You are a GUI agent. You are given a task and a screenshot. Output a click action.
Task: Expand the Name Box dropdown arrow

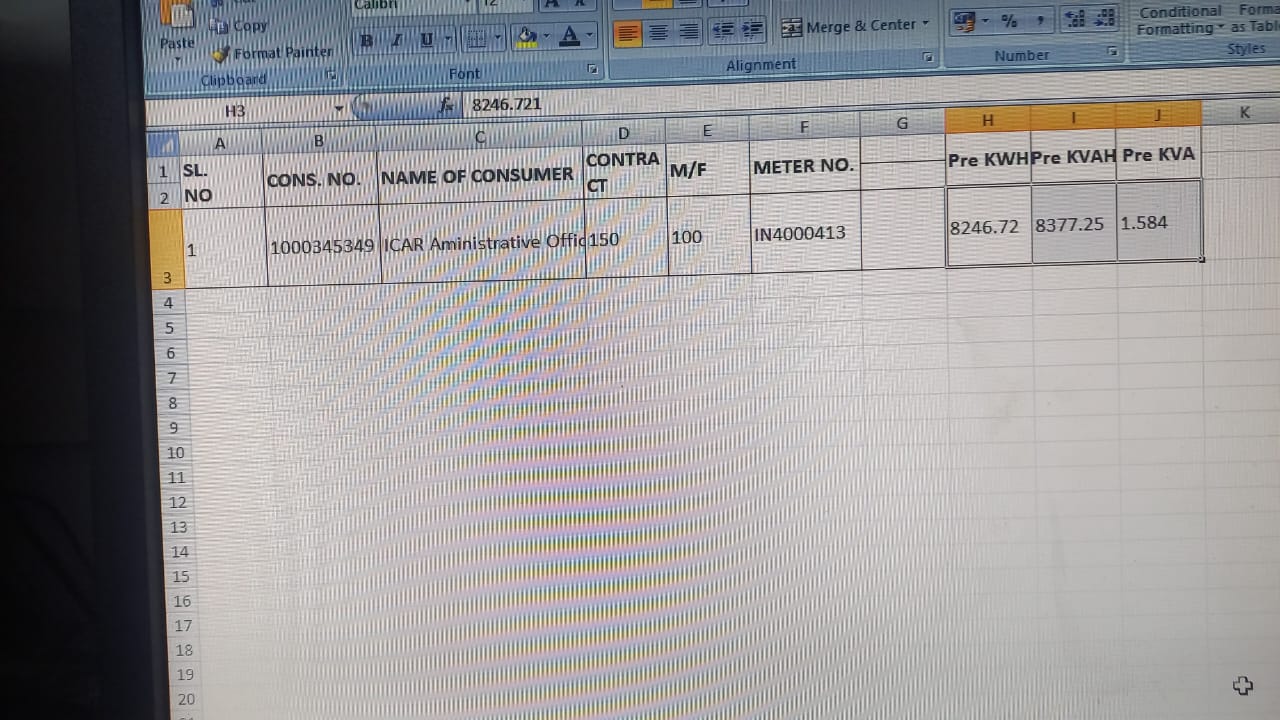(x=339, y=108)
